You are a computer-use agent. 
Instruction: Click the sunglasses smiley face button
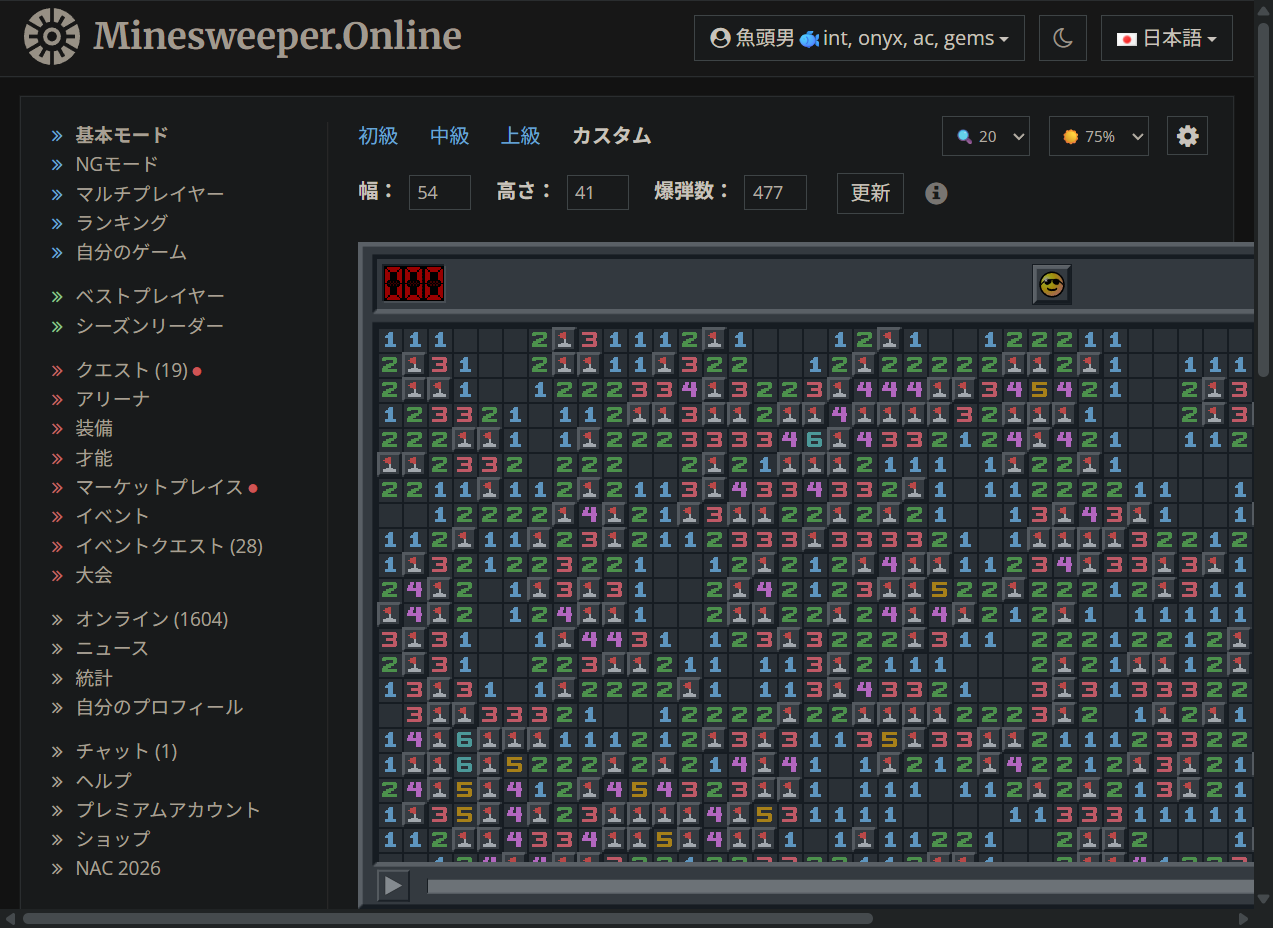coord(1052,285)
